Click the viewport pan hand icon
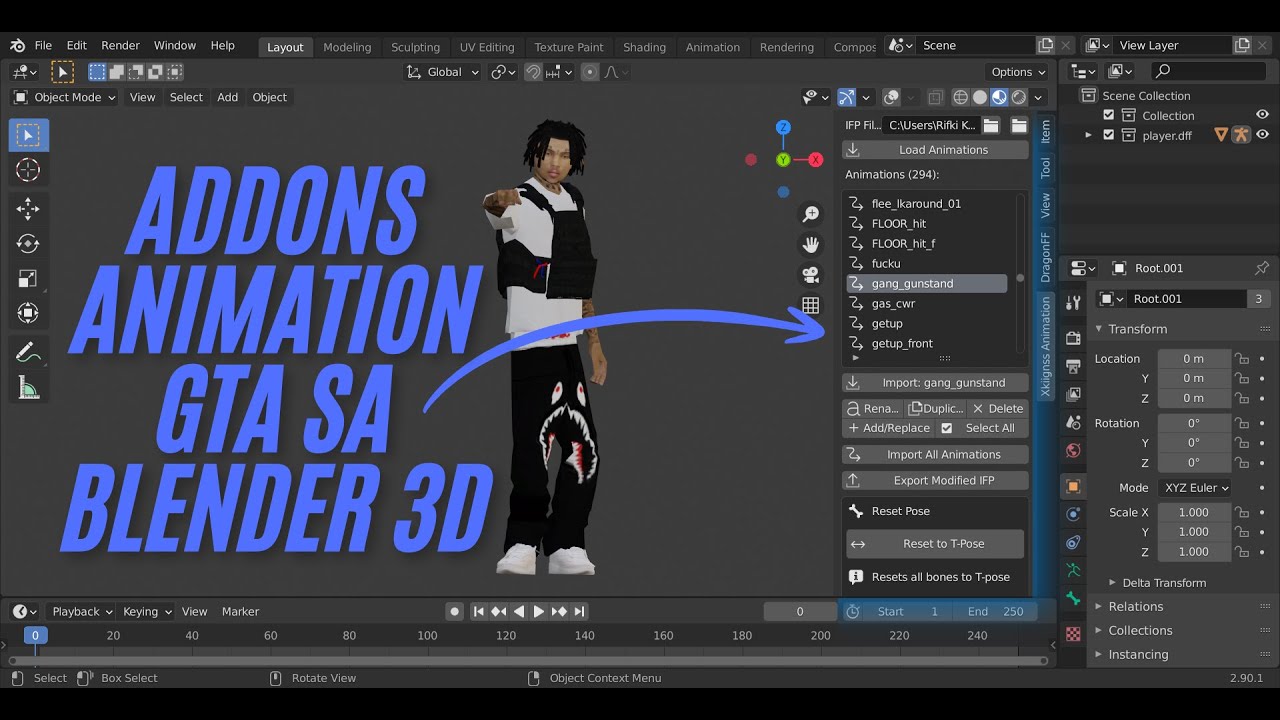The image size is (1280, 720). (810, 244)
